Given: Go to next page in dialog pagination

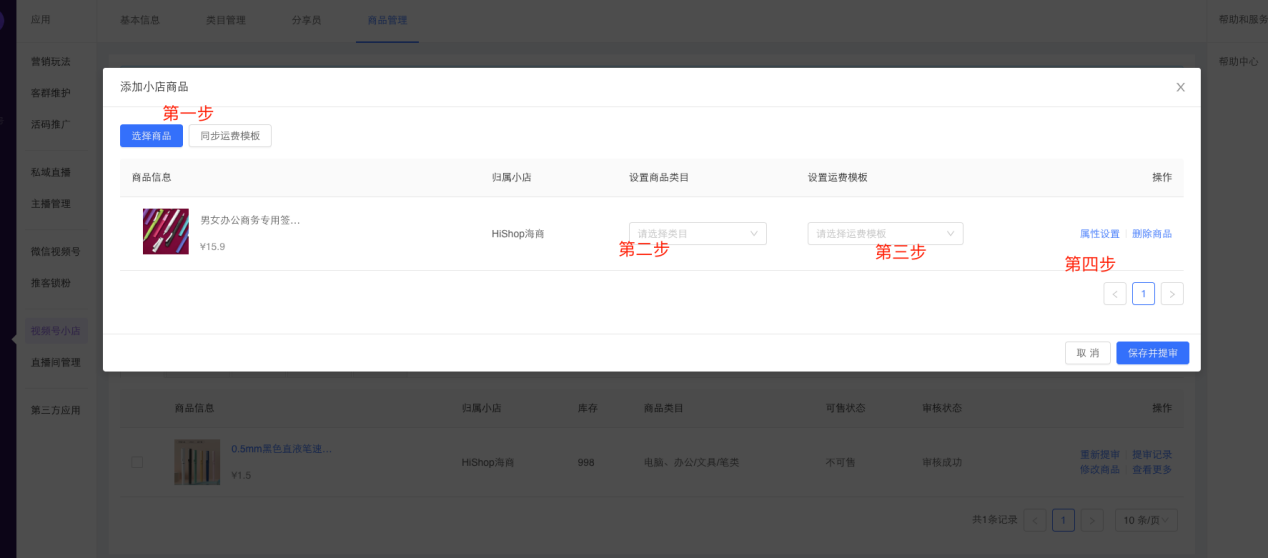Looking at the screenshot, I should [1172, 294].
